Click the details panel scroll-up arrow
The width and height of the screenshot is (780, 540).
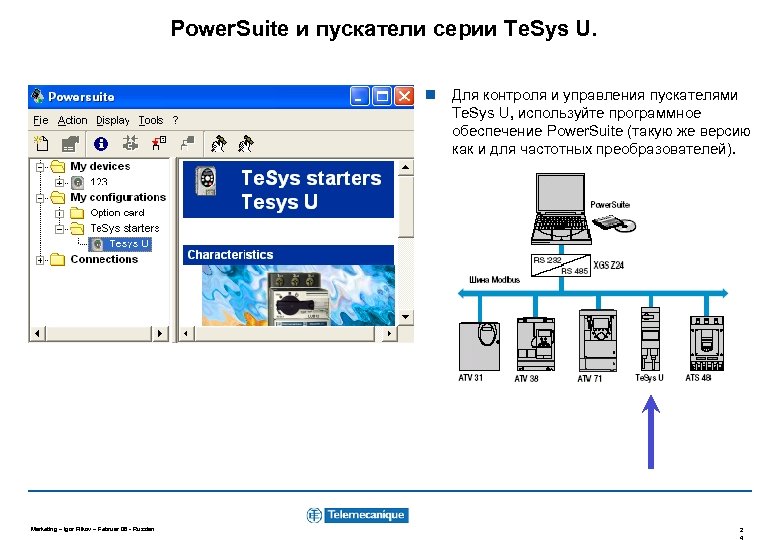point(406,168)
